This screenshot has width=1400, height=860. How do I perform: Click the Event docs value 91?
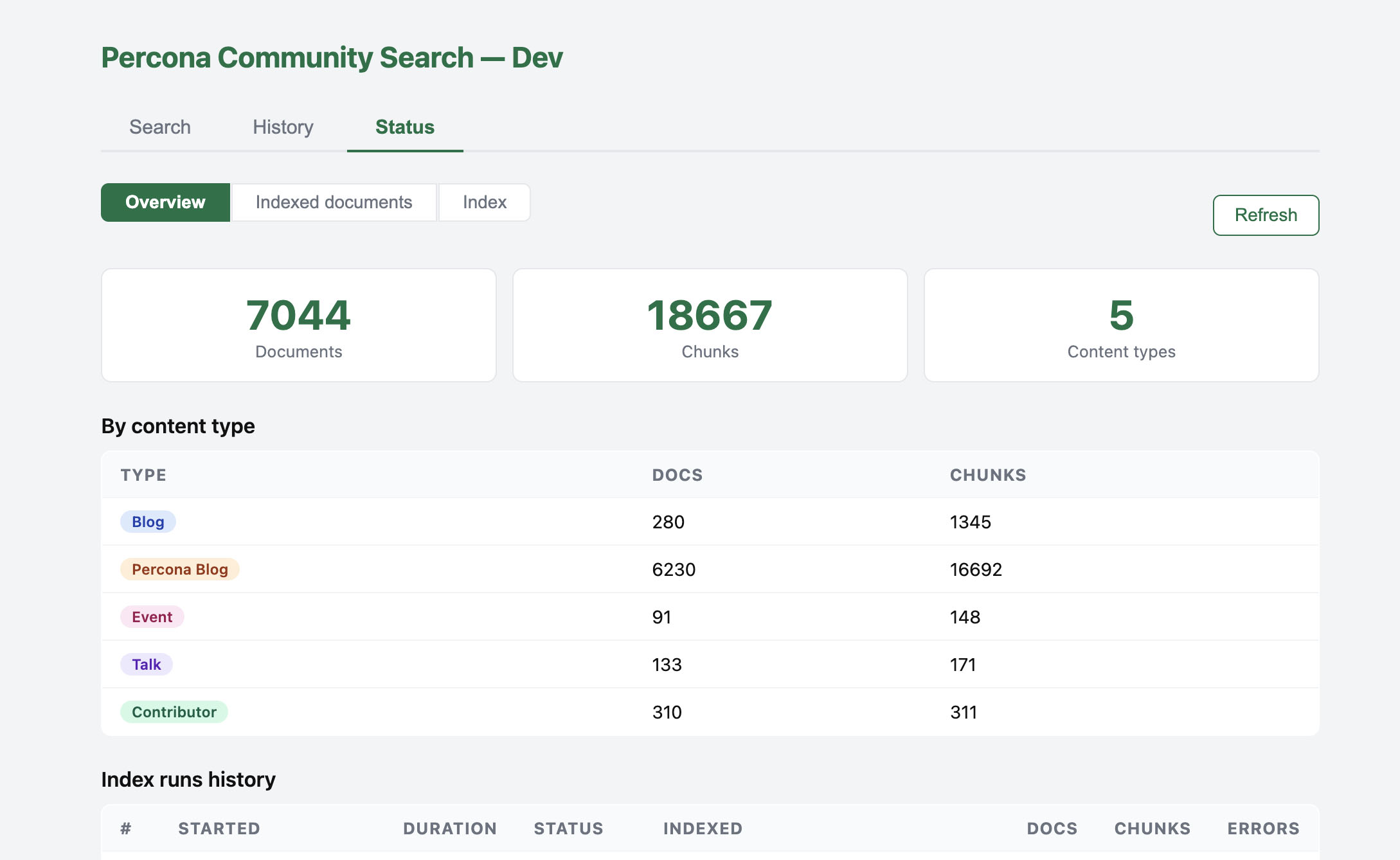pos(662,617)
